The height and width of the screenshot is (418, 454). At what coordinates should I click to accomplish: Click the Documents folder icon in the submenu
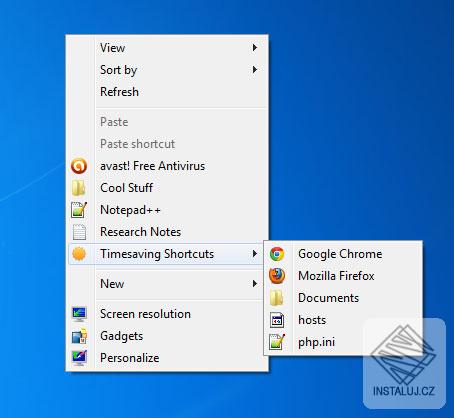(x=277, y=298)
